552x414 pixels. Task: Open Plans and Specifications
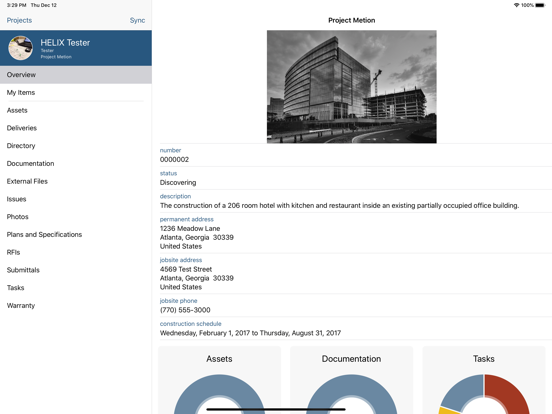pyautogui.click(x=76, y=234)
